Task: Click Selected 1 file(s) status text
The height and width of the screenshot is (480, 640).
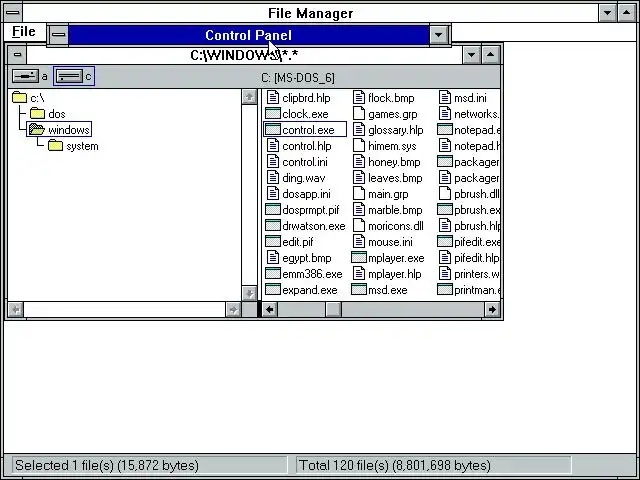Action: pos(107,465)
